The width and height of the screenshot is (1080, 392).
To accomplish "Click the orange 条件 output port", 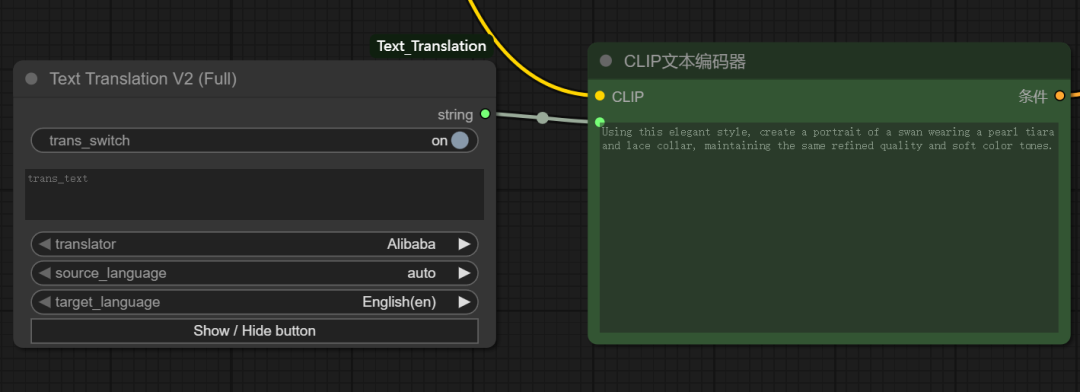I will 1059,96.
